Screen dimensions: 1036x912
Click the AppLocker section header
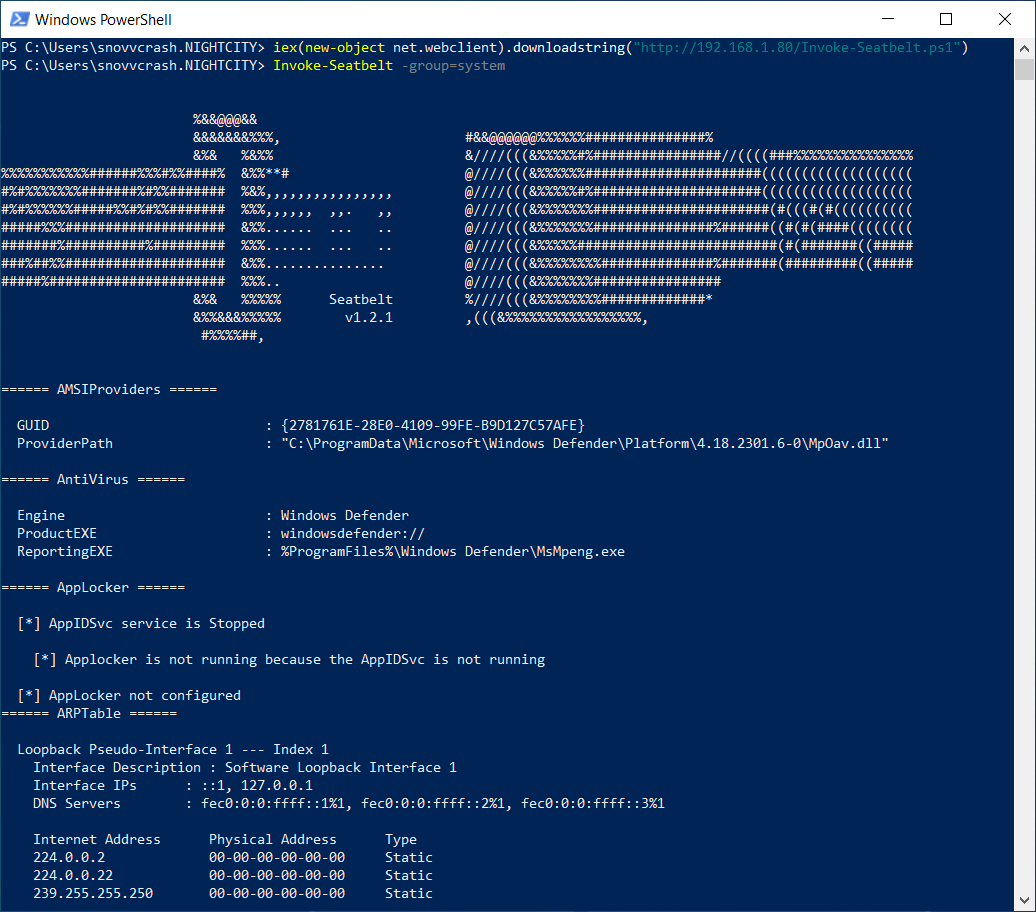(x=93, y=588)
